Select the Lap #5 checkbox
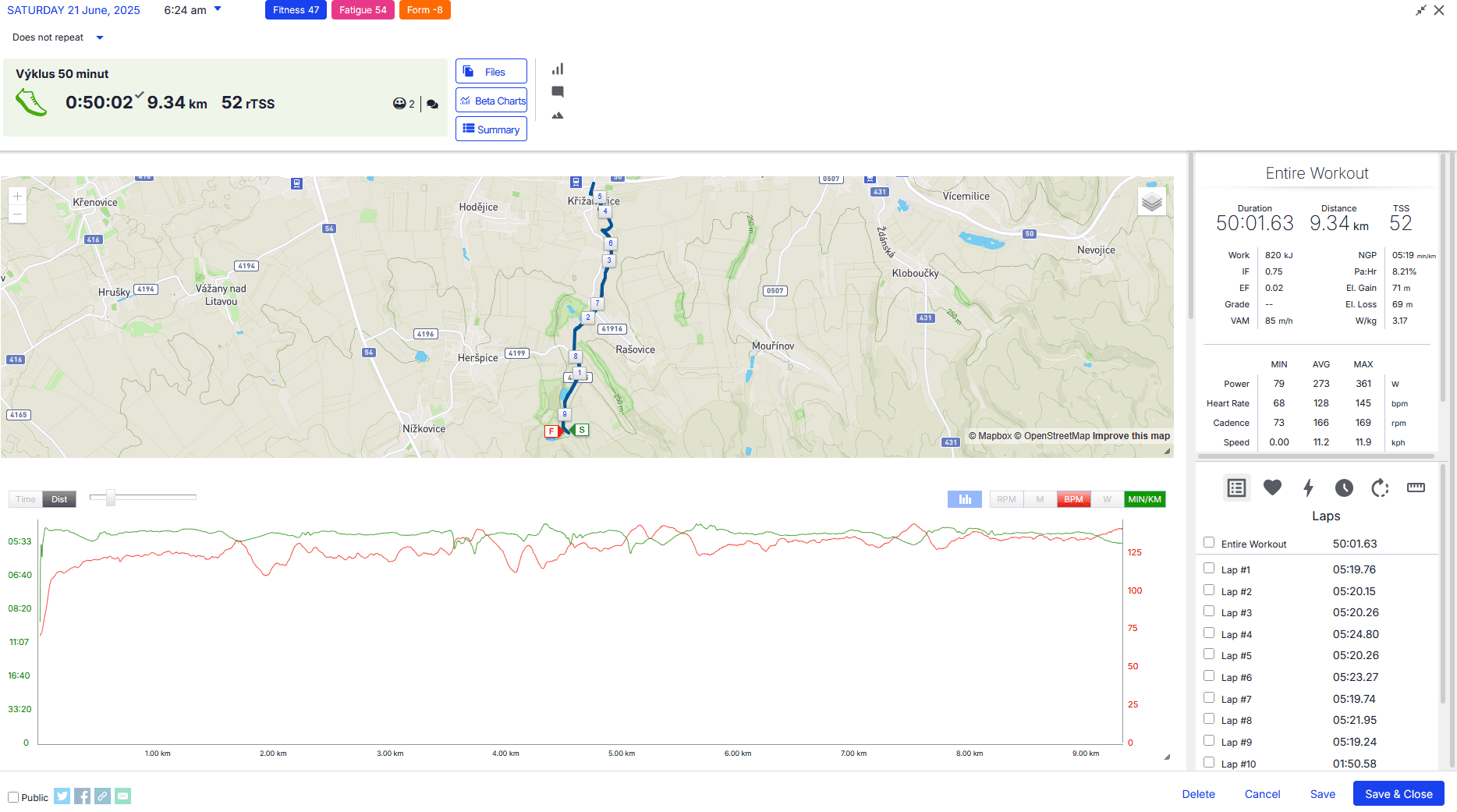 point(1209,654)
